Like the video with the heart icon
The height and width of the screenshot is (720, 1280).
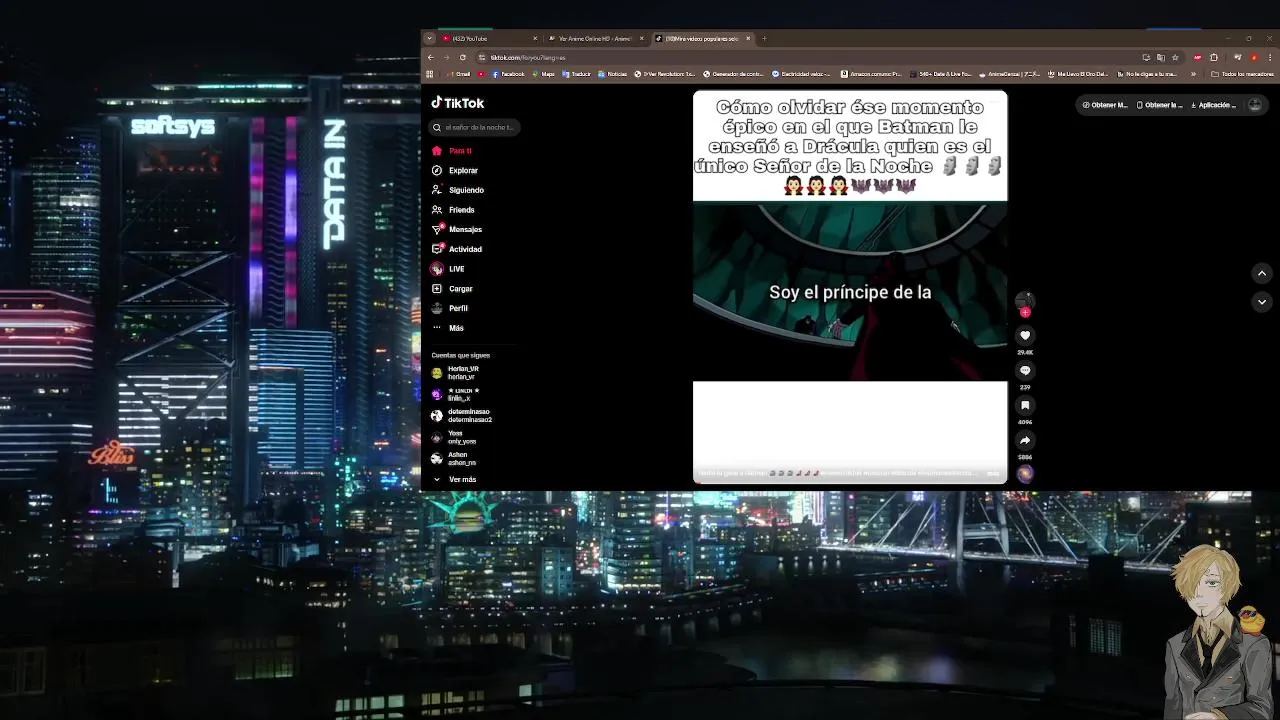[x=1025, y=336]
